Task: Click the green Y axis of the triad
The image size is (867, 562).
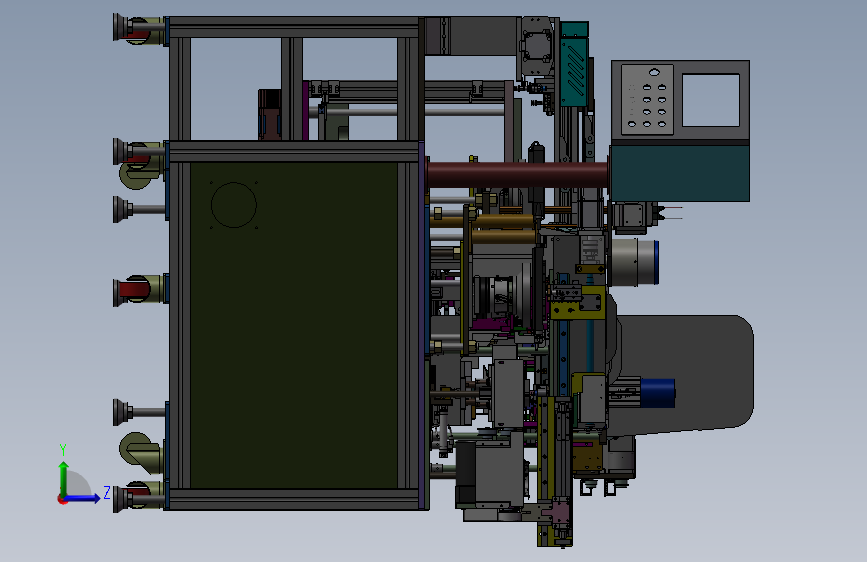Action: [x=64, y=478]
